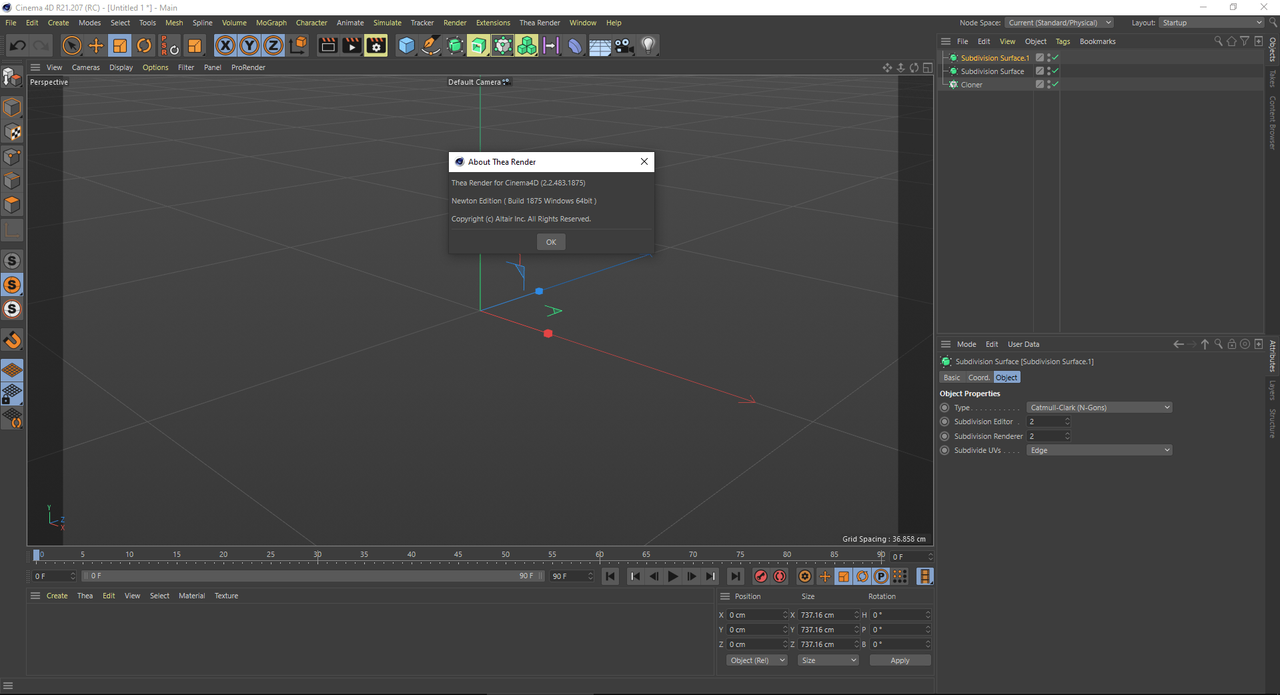Click the Position X input field
The image size is (1280, 695).
pyautogui.click(x=755, y=614)
